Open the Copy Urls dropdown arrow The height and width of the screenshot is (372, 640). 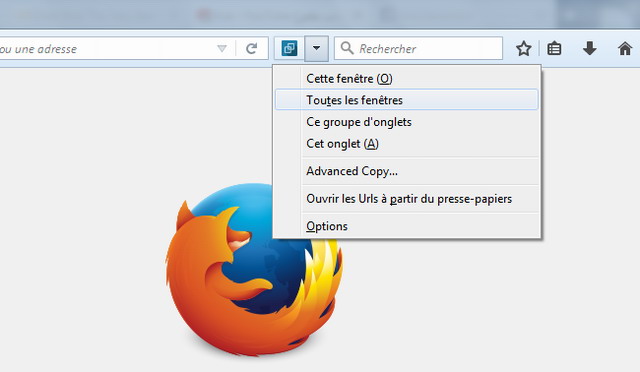click(x=316, y=49)
